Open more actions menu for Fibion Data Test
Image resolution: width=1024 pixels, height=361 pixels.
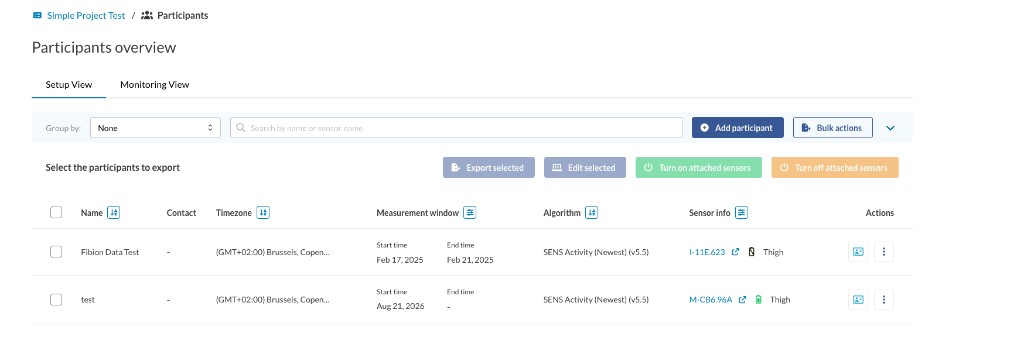pyautogui.click(x=884, y=252)
